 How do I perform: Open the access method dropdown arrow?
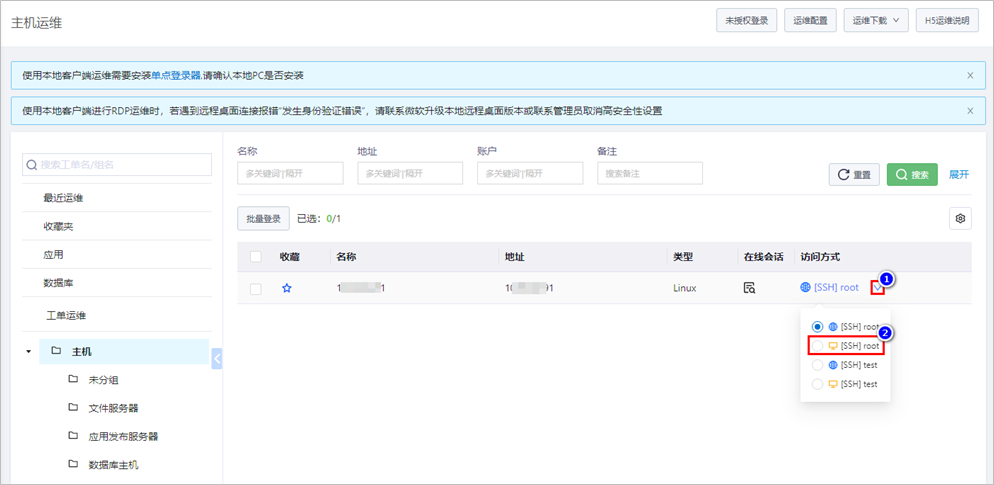point(877,288)
